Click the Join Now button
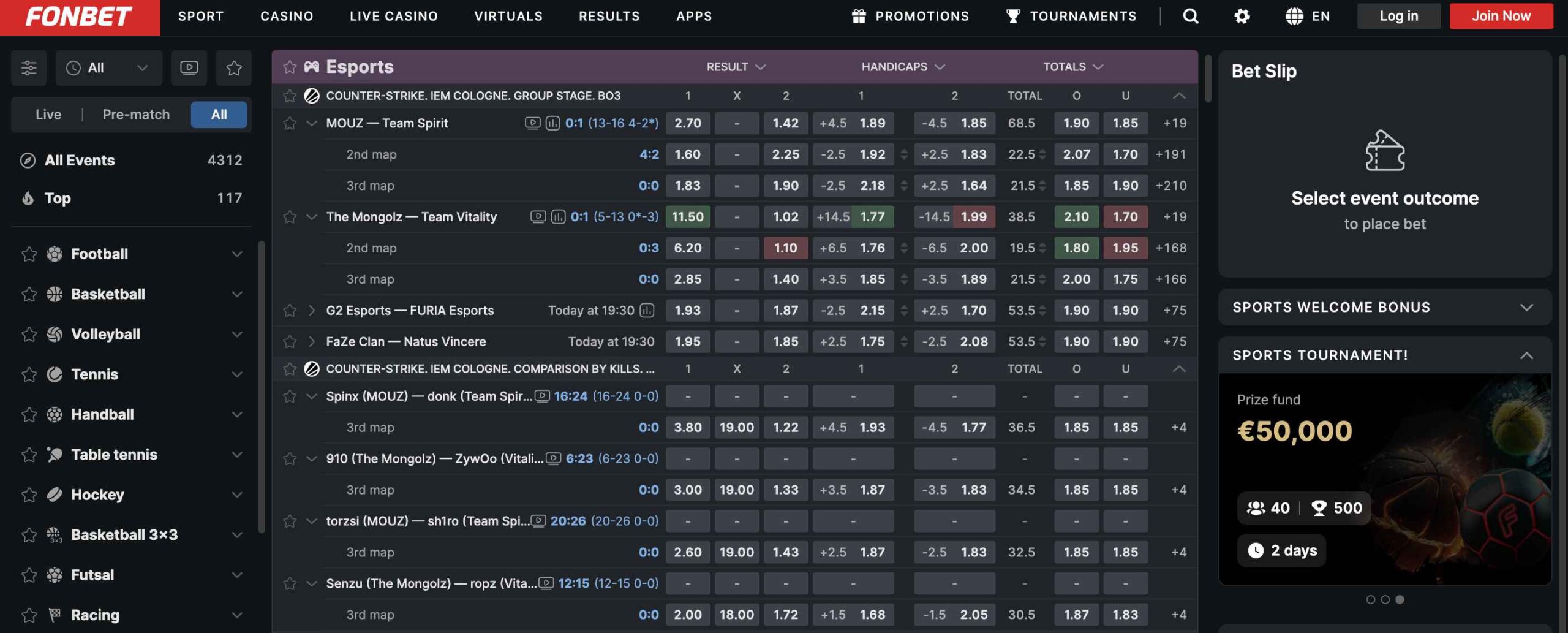The height and width of the screenshot is (633, 1568). coord(1501,16)
